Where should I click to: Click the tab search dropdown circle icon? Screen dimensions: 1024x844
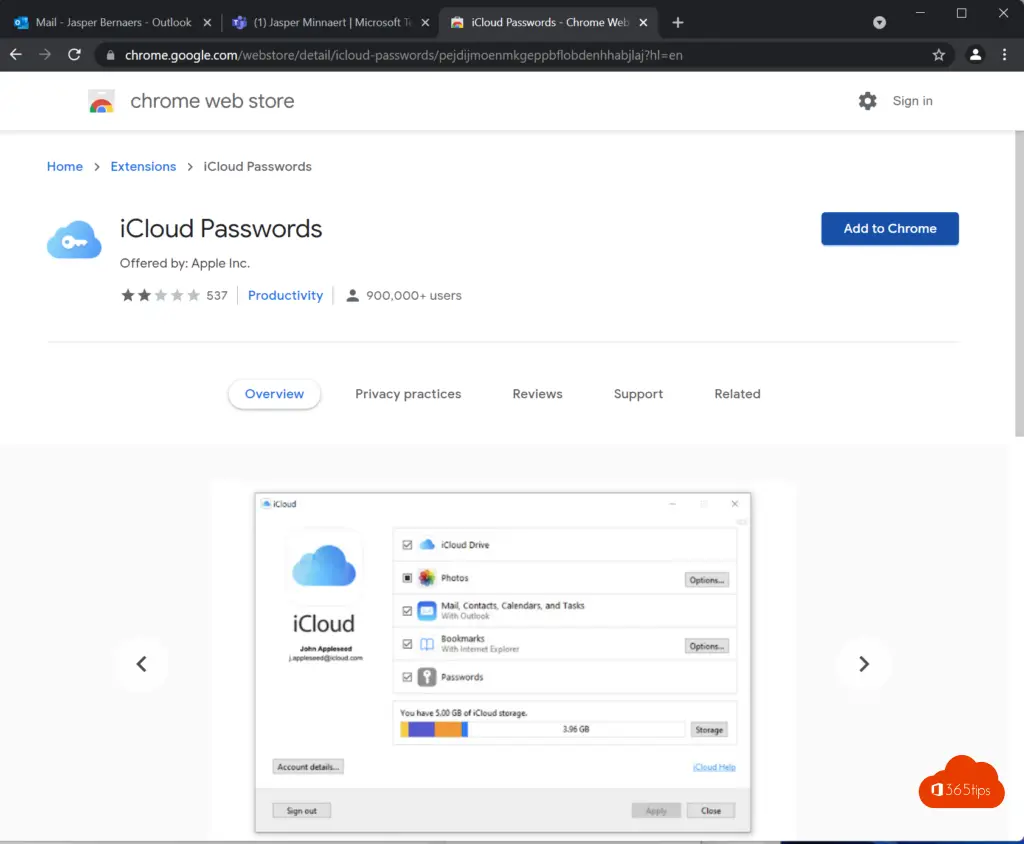click(x=880, y=23)
